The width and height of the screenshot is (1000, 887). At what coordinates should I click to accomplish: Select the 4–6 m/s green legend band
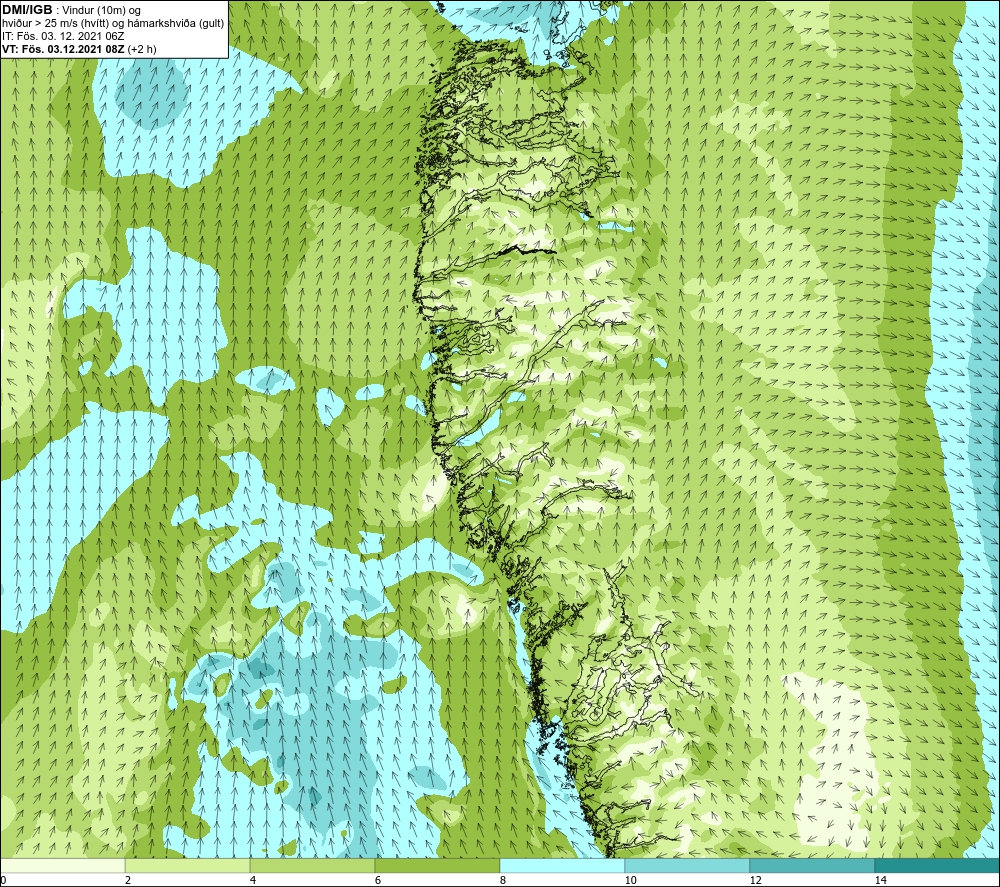[x=312, y=866]
